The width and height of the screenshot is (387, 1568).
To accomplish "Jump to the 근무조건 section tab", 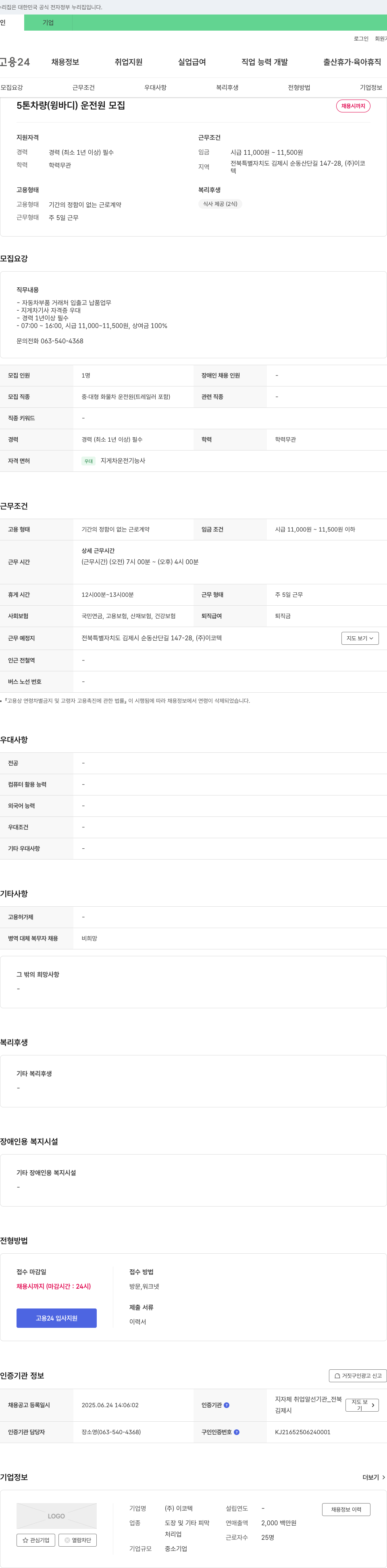I will coord(83,88).
